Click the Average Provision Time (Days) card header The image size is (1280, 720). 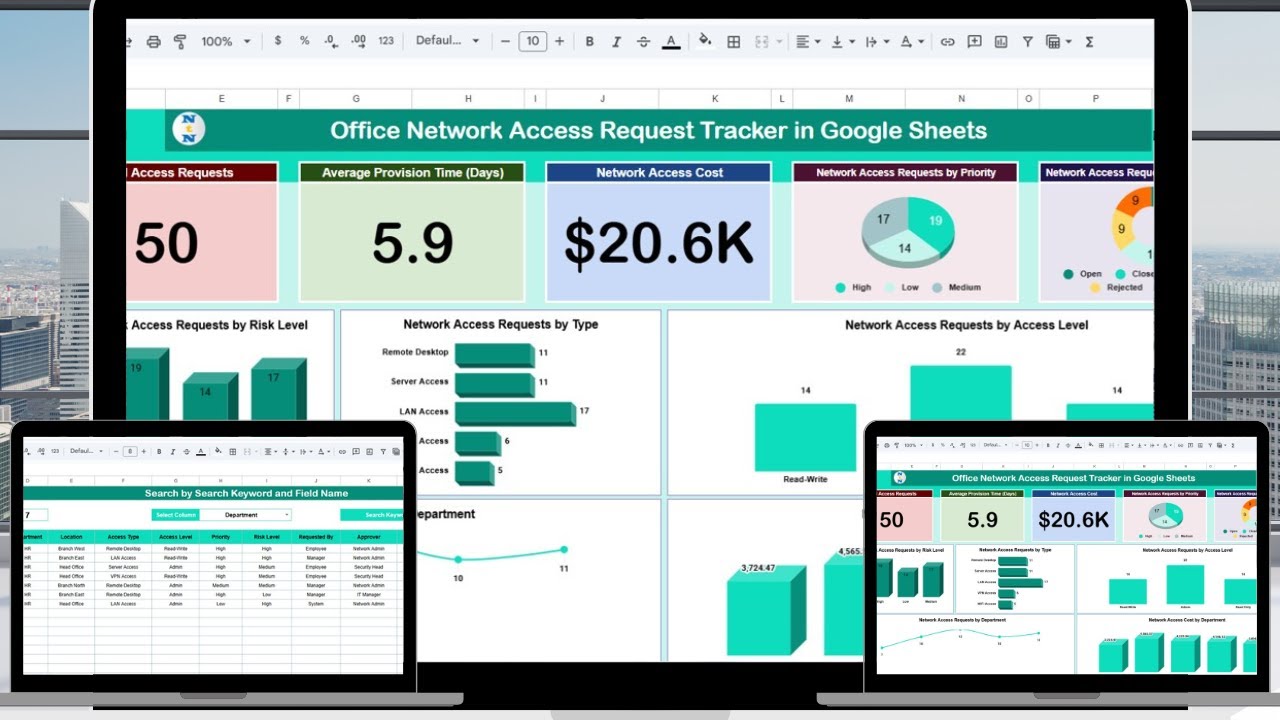click(x=412, y=172)
